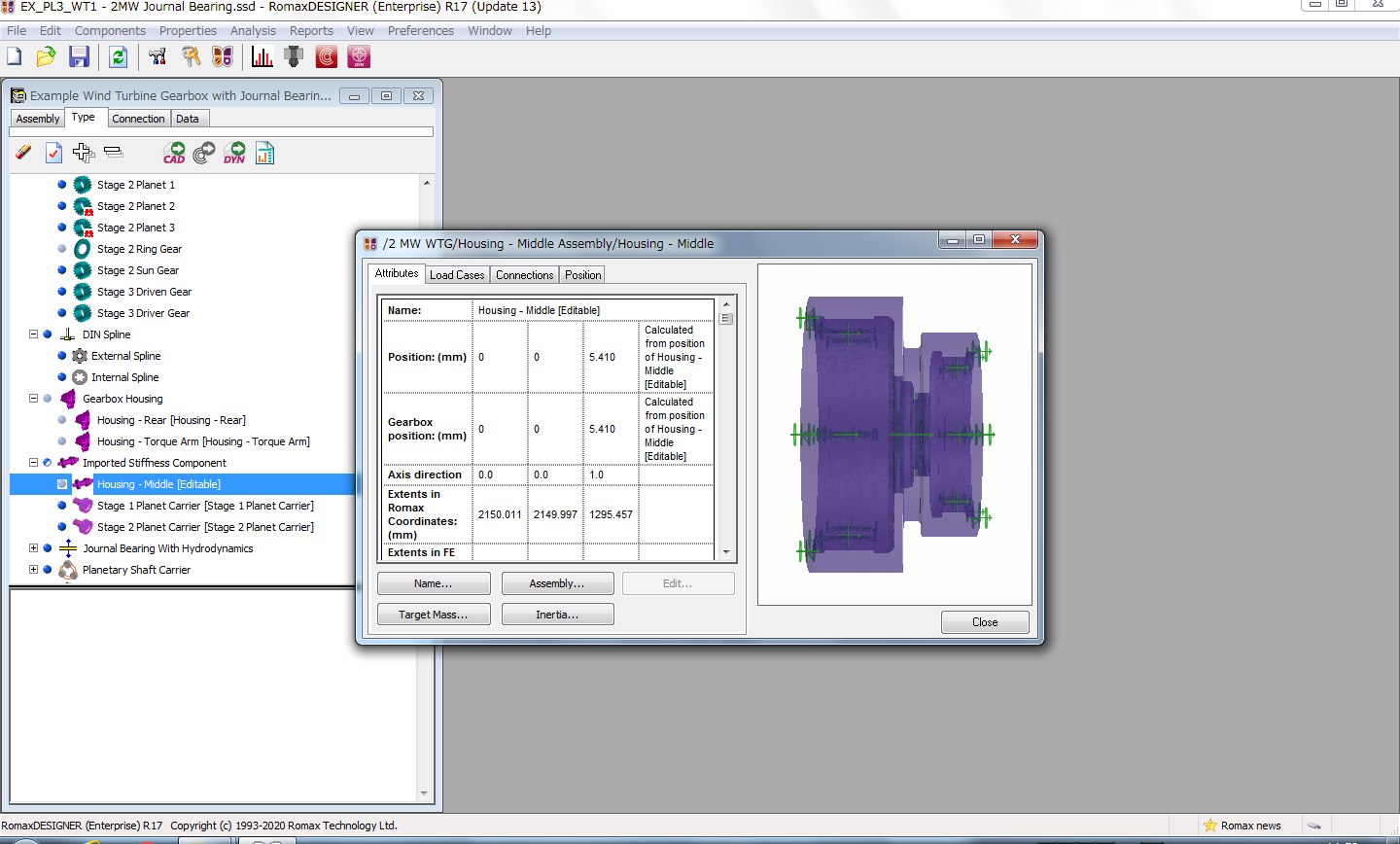Image resolution: width=1400 pixels, height=844 pixels.
Task: Open a file using the folder icon
Action: point(46,57)
